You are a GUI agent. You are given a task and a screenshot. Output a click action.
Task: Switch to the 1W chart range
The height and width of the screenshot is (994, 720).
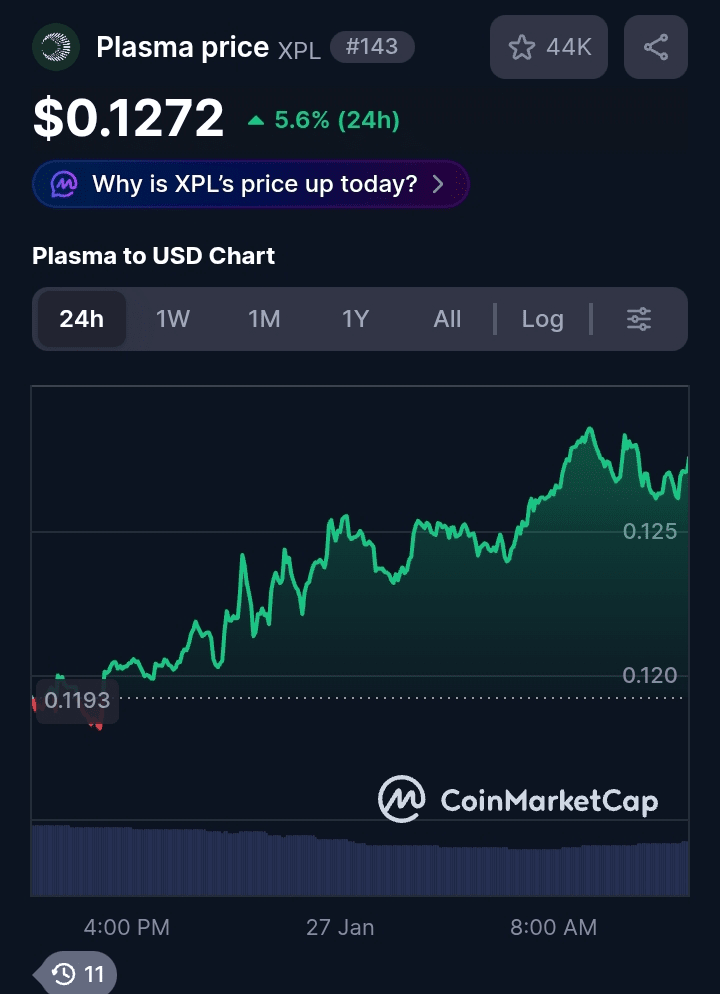173,319
